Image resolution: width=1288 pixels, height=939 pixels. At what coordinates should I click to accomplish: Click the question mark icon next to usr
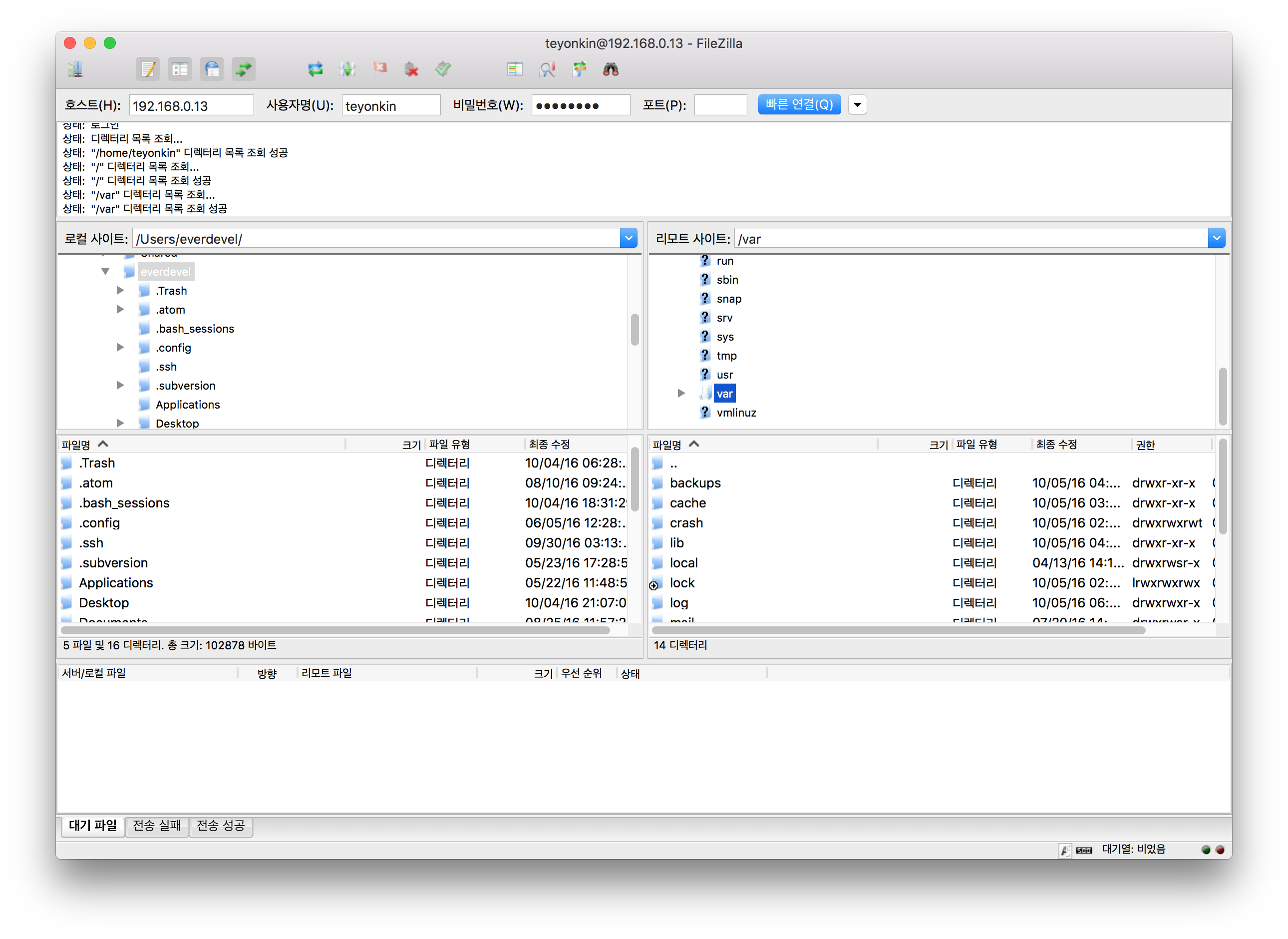coord(705,375)
